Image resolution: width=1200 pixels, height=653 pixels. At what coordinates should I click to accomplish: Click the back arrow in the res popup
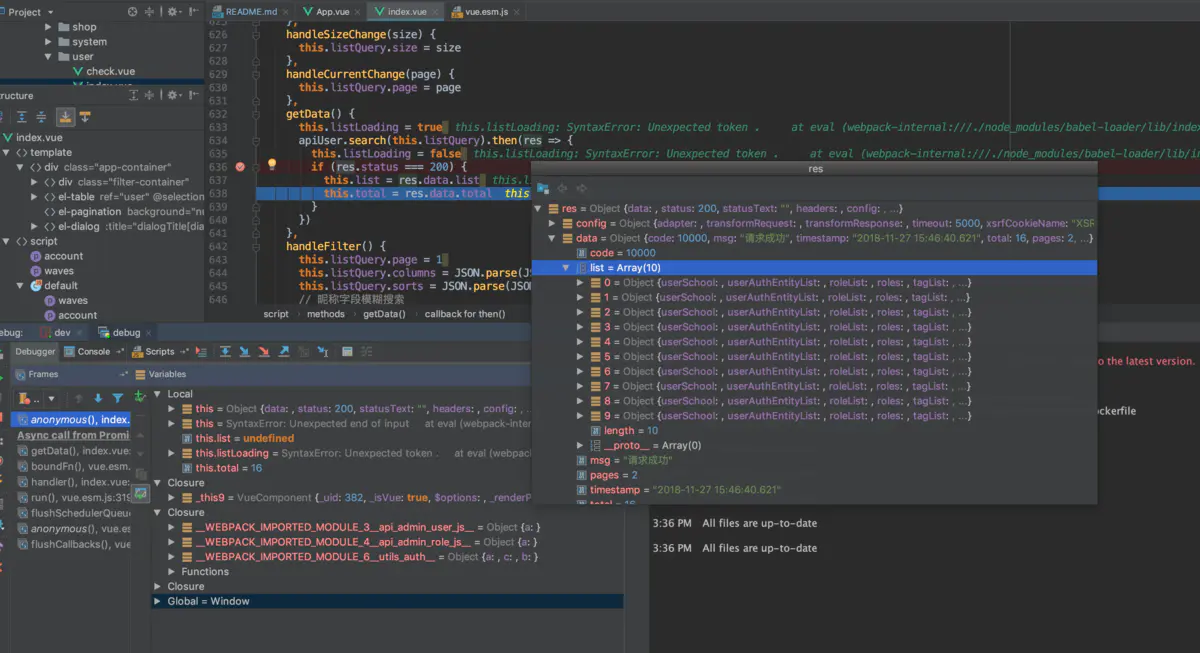[x=561, y=188]
